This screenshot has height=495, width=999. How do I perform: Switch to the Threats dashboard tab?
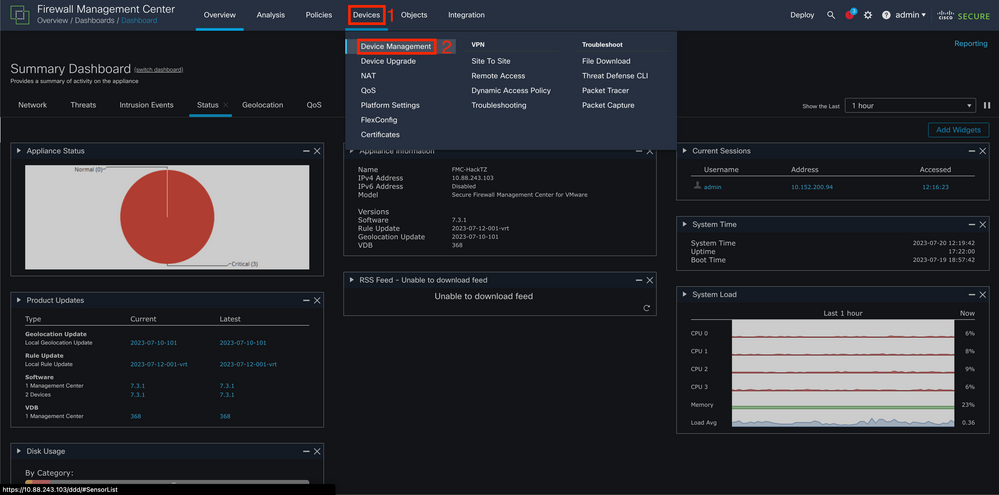click(83, 105)
